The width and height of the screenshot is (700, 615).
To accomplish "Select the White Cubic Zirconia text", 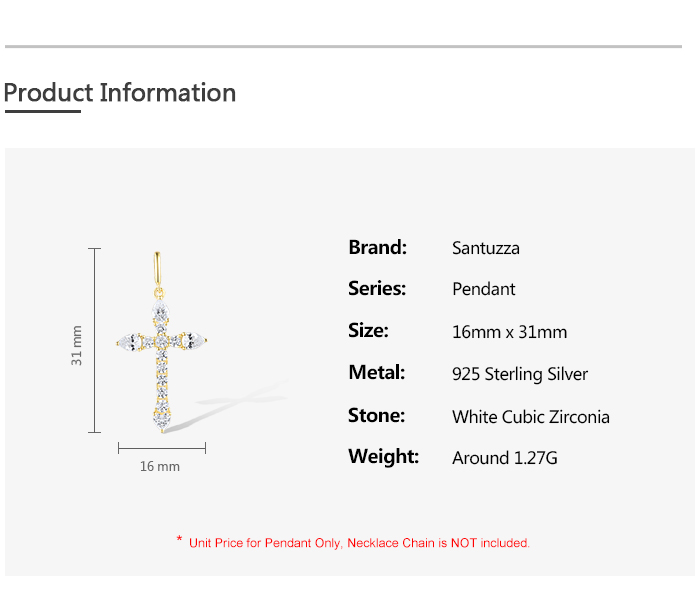I will click(x=531, y=417).
